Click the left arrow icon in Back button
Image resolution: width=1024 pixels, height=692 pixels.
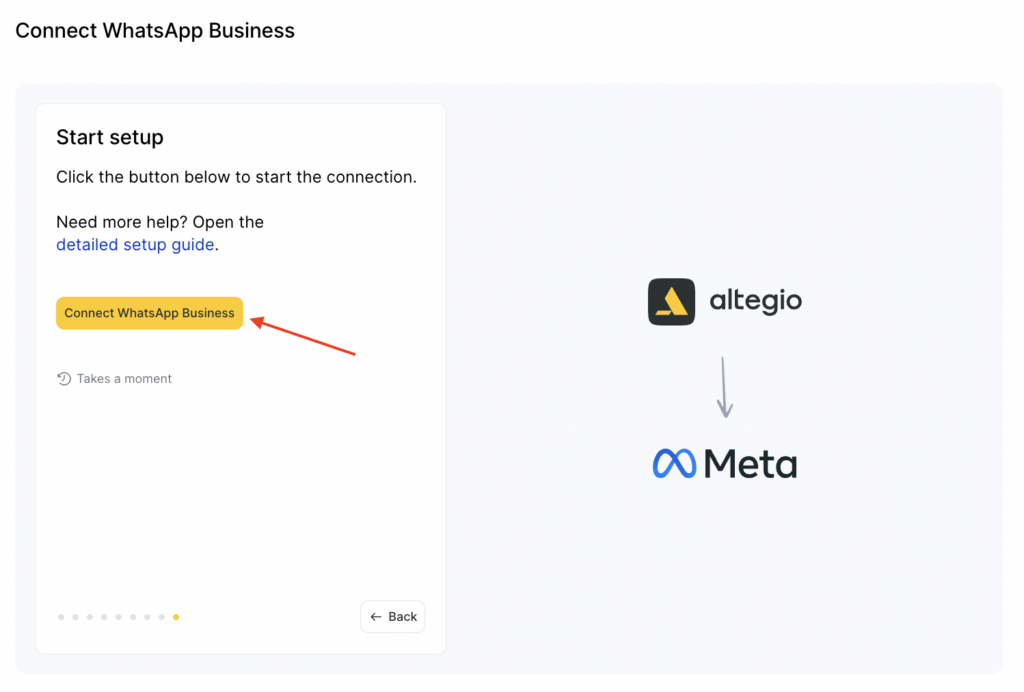coord(376,617)
